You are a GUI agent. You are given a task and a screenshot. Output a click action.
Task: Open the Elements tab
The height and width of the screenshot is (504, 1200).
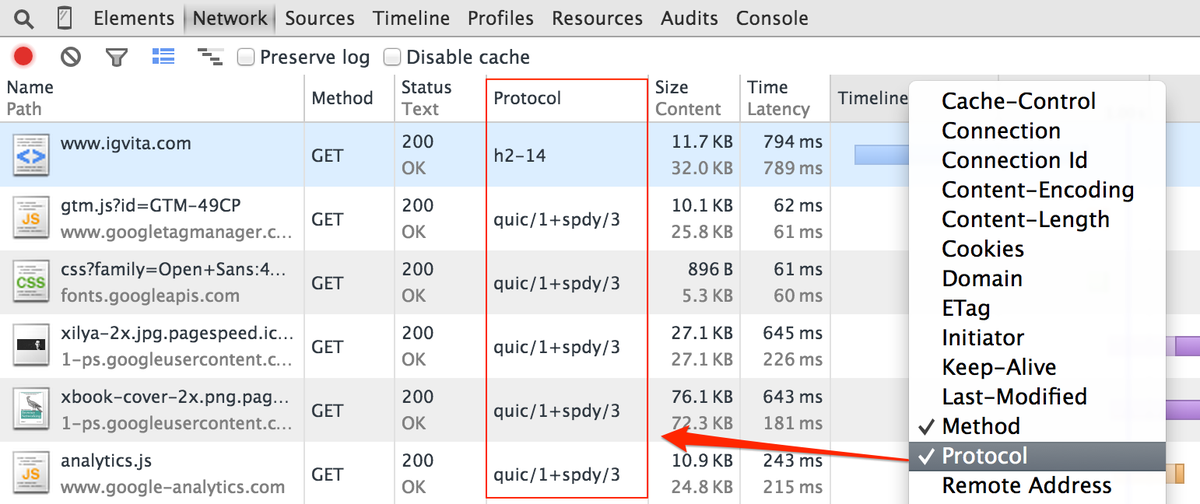click(x=132, y=18)
